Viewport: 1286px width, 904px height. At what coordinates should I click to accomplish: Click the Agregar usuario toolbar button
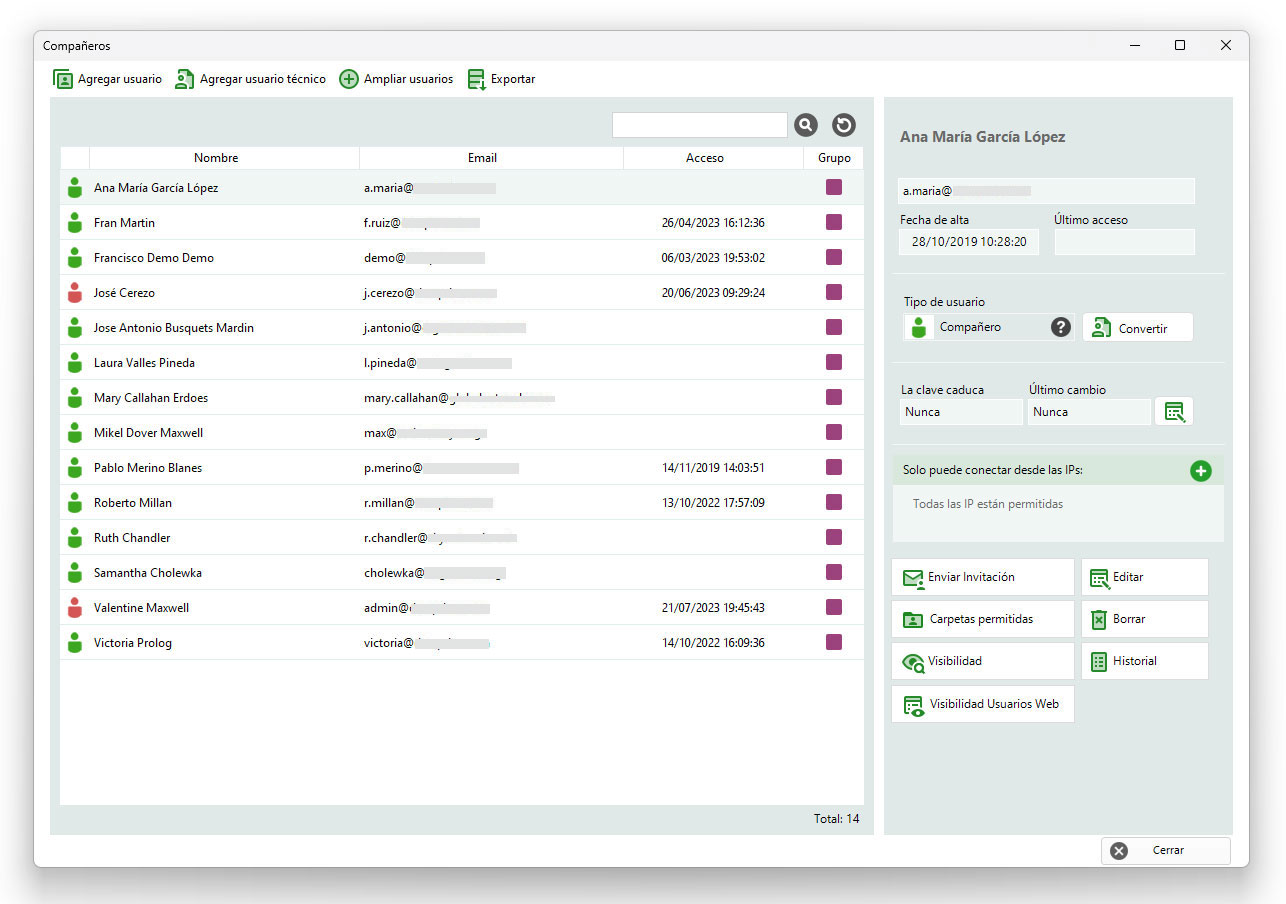point(107,79)
